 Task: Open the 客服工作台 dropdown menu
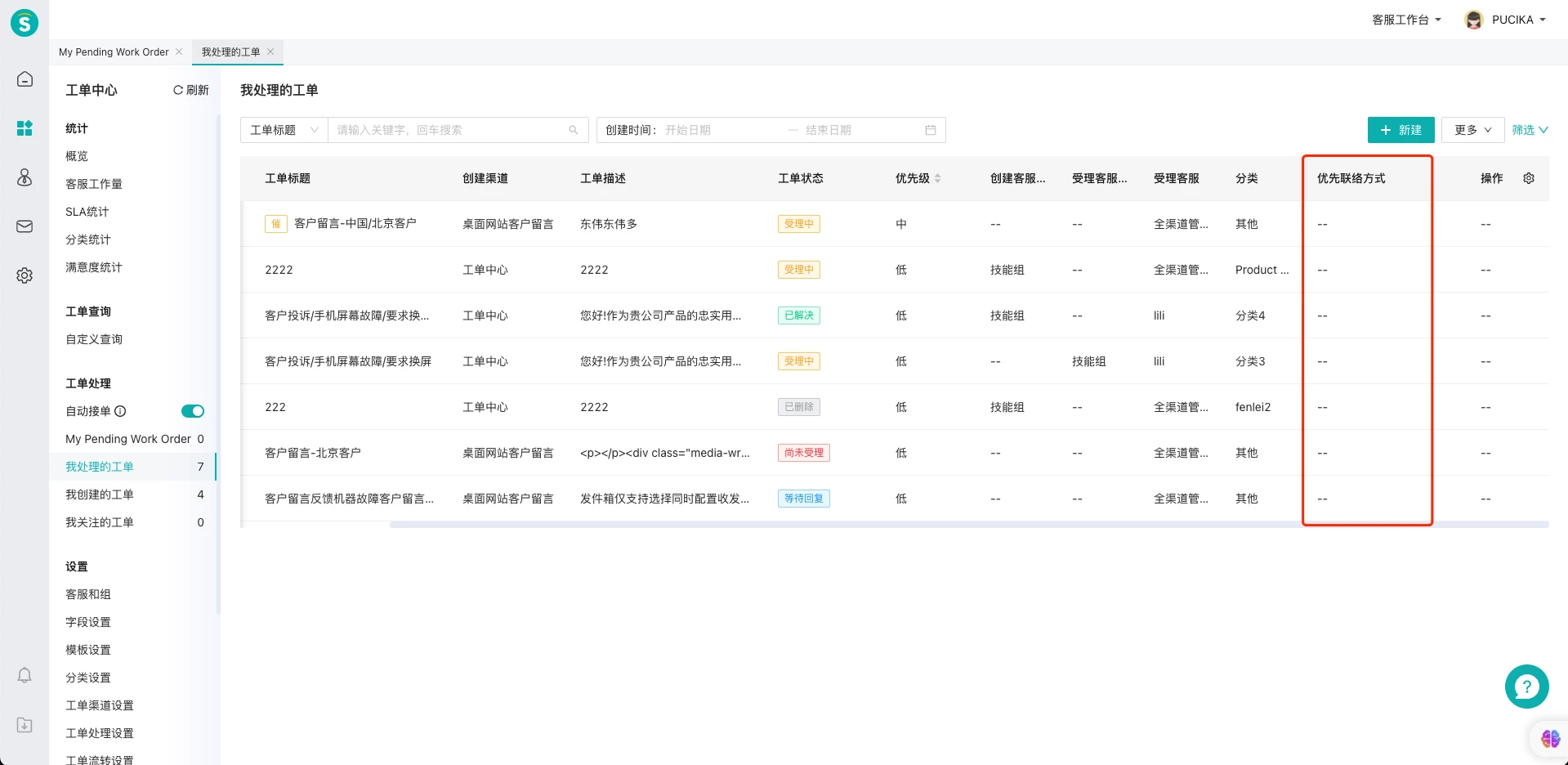coord(1406,20)
